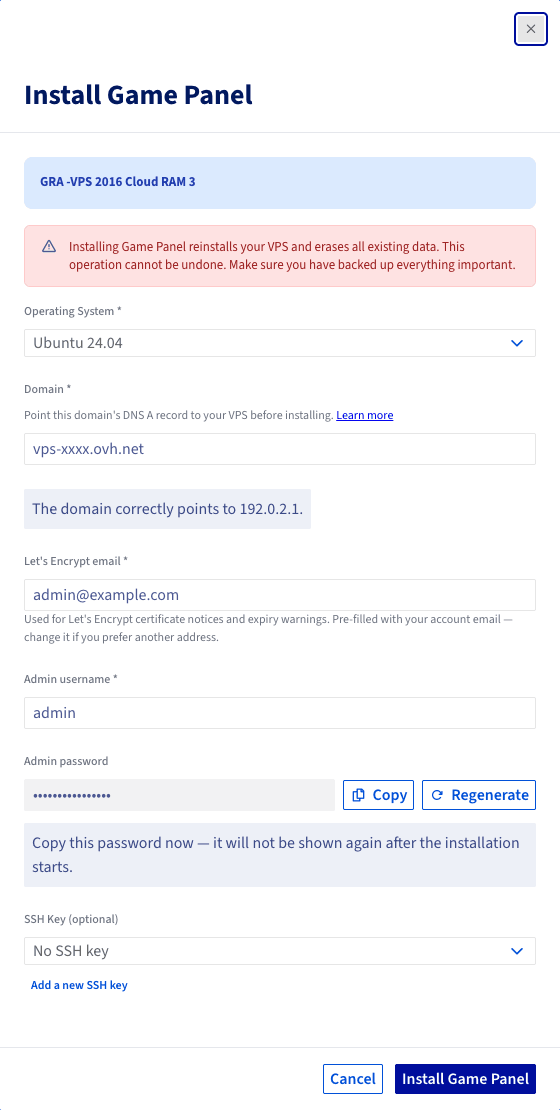Click the masked Admin password field

coord(179,795)
